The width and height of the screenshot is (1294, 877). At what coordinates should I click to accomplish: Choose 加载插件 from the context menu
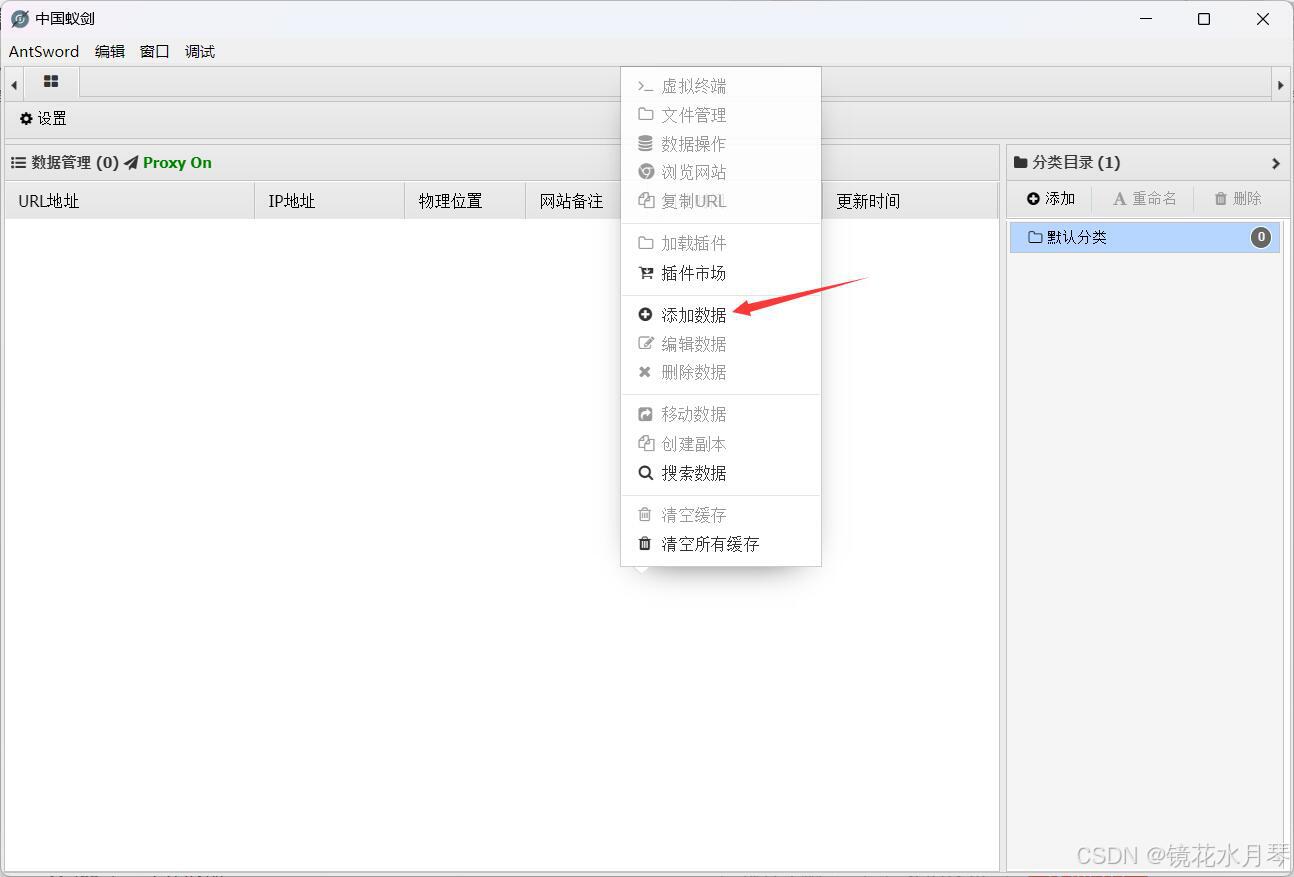point(721,243)
